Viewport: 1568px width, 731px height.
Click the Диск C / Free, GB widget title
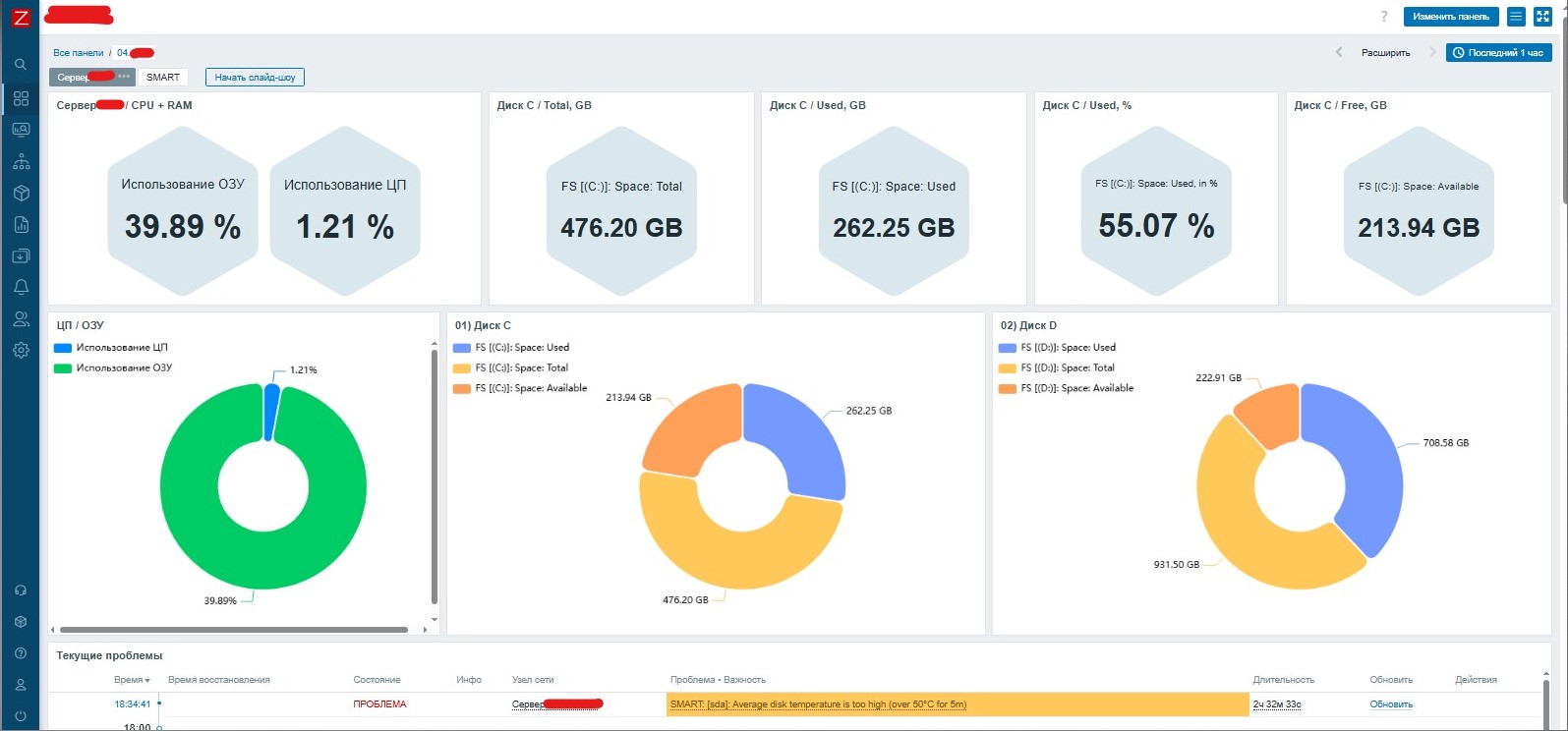pos(1341,105)
